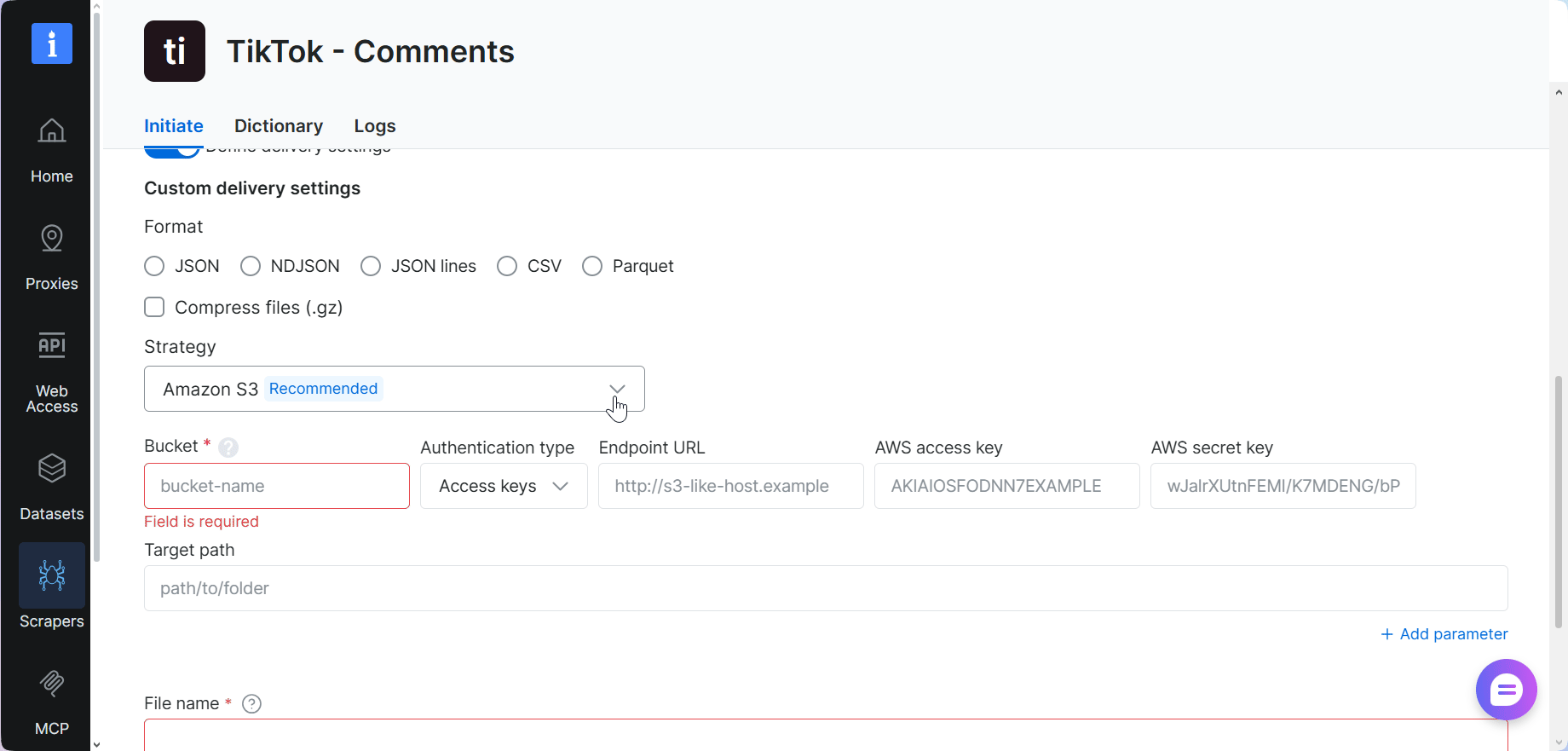Viewport: 1568px width, 751px height.
Task: Open the Datasets sidebar icon
Action: pyautogui.click(x=52, y=469)
